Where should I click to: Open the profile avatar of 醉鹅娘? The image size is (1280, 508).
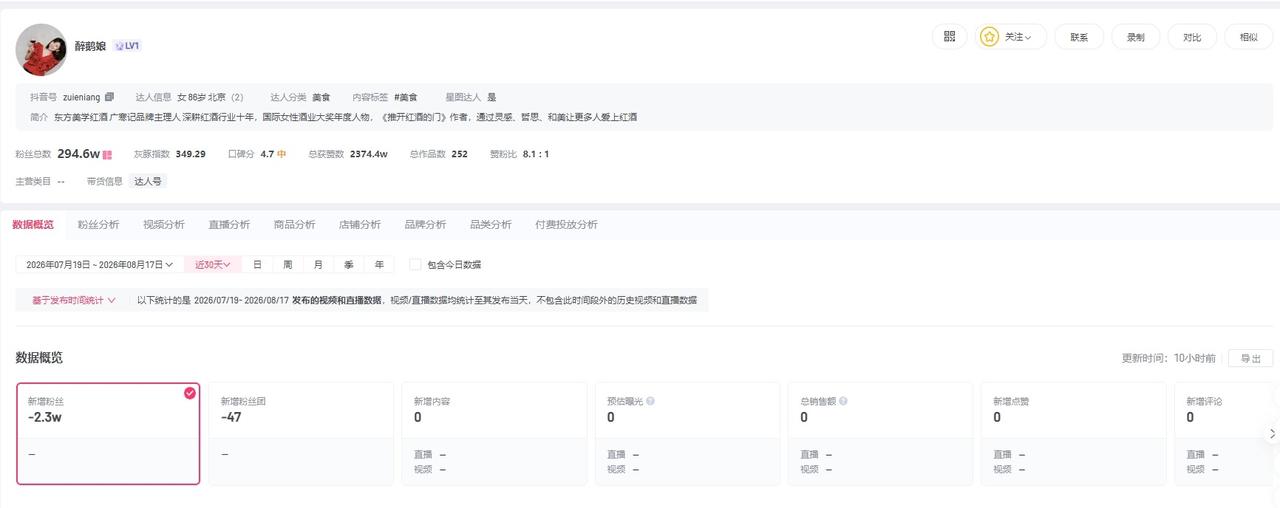(41, 50)
